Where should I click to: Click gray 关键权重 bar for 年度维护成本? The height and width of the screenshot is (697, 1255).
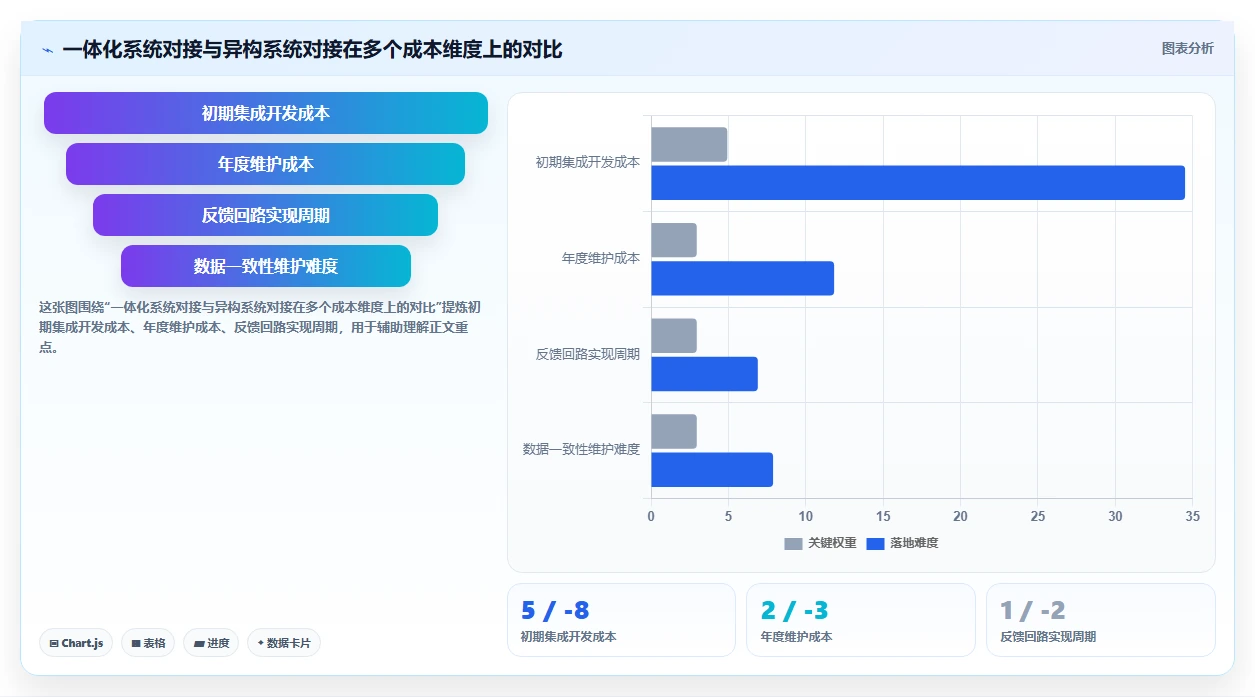674,240
